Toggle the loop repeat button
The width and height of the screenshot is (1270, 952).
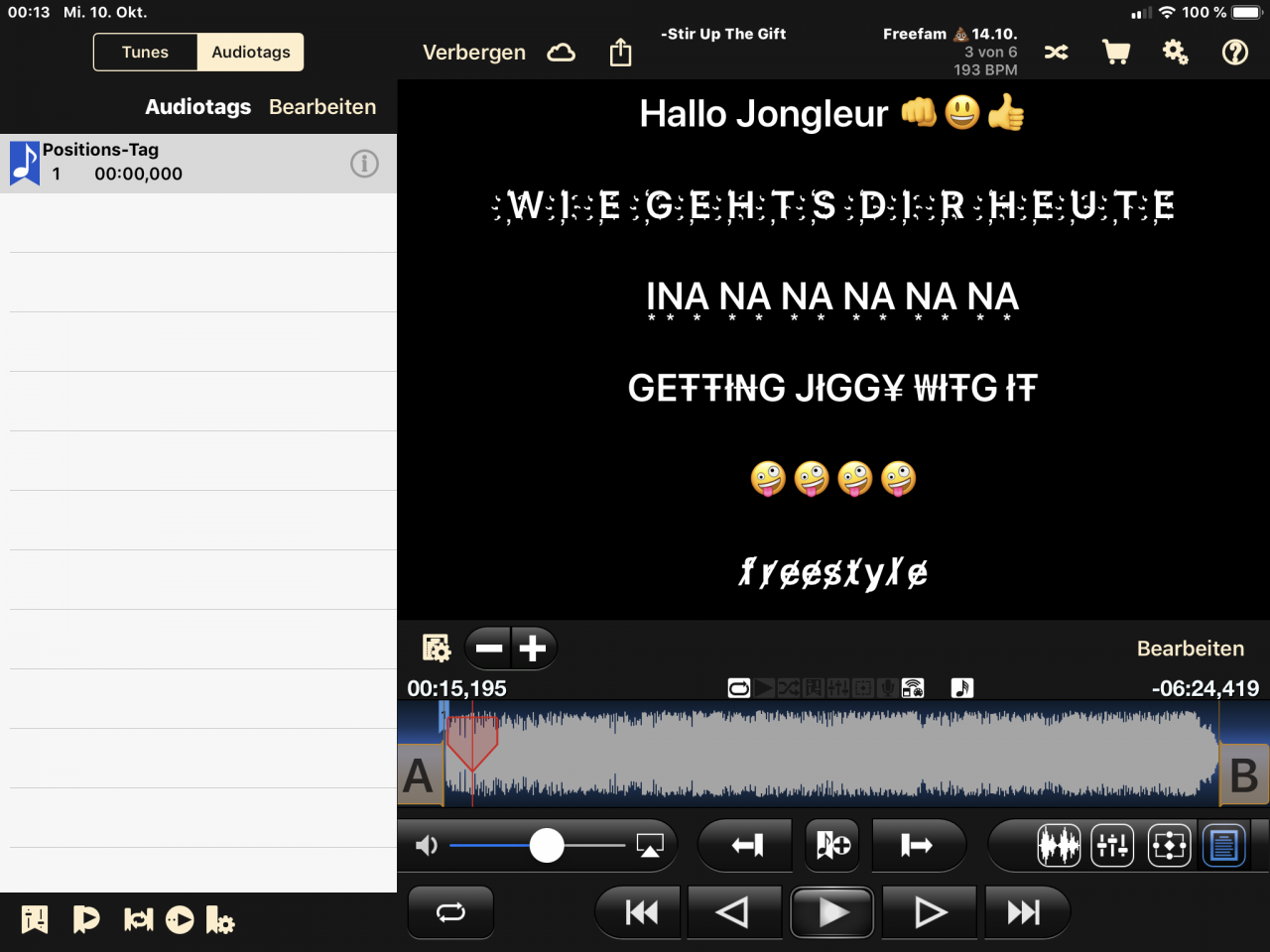(x=450, y=912)
